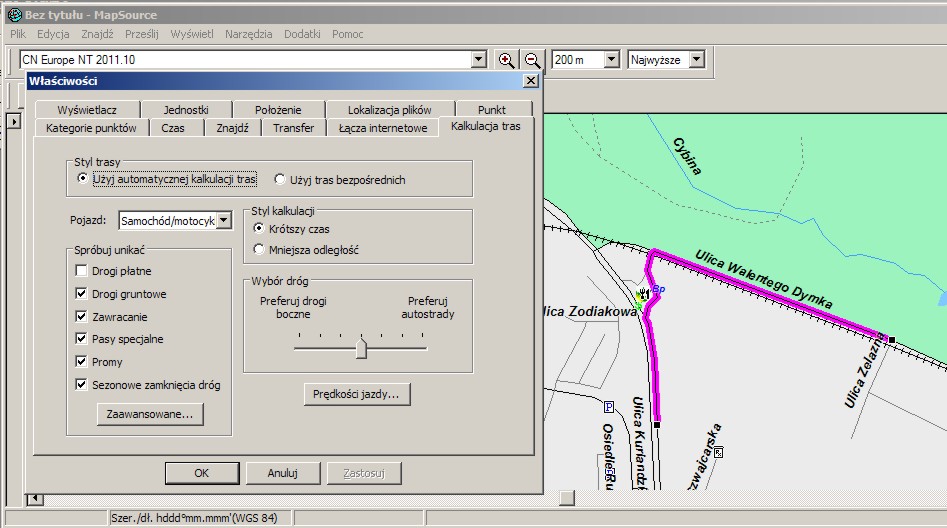
Task: Uncheck the Promy checkbox
Action: (81, 362)
